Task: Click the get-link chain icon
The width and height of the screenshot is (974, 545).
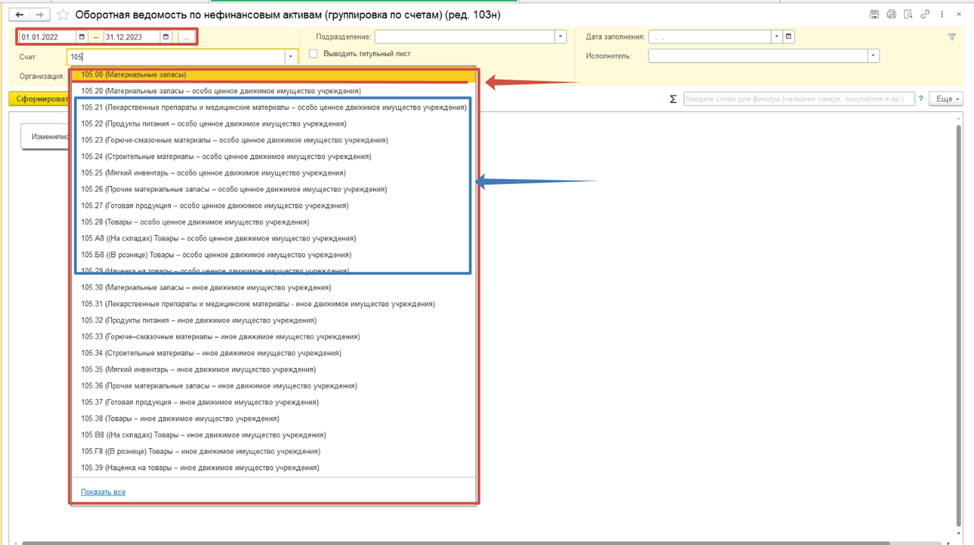Action: point(925,14)
